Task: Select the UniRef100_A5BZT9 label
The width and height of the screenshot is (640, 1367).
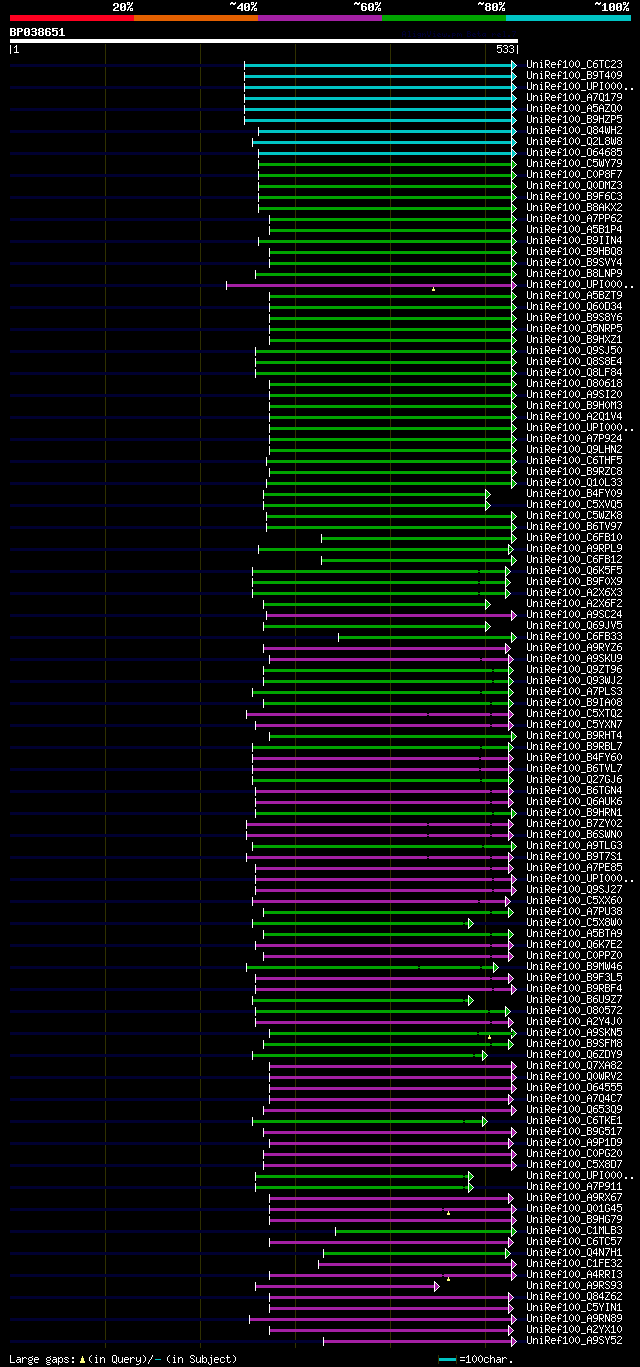Action: pos(574,296)
